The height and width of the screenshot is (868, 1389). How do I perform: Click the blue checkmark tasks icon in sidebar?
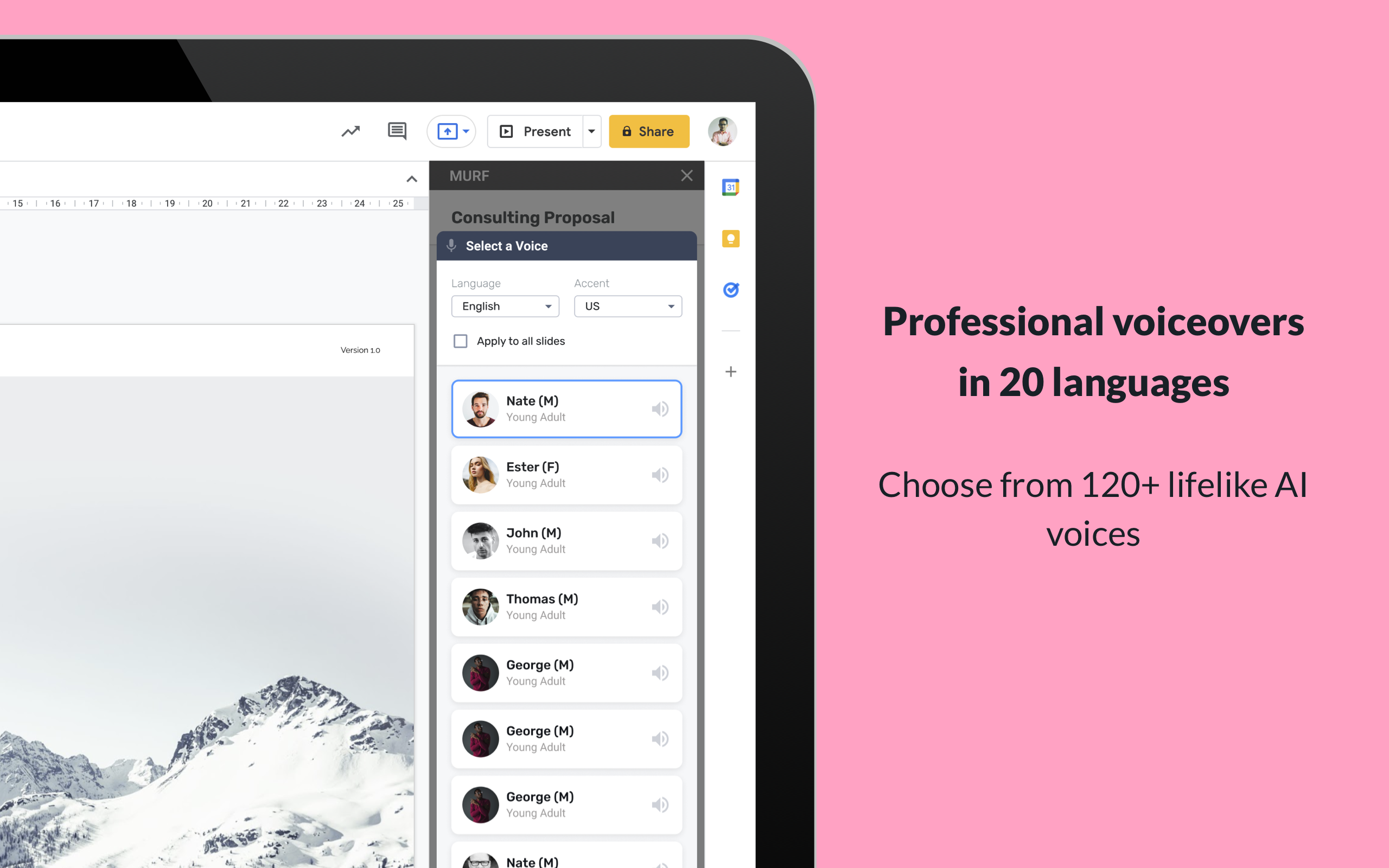click(x=730, y=290)
